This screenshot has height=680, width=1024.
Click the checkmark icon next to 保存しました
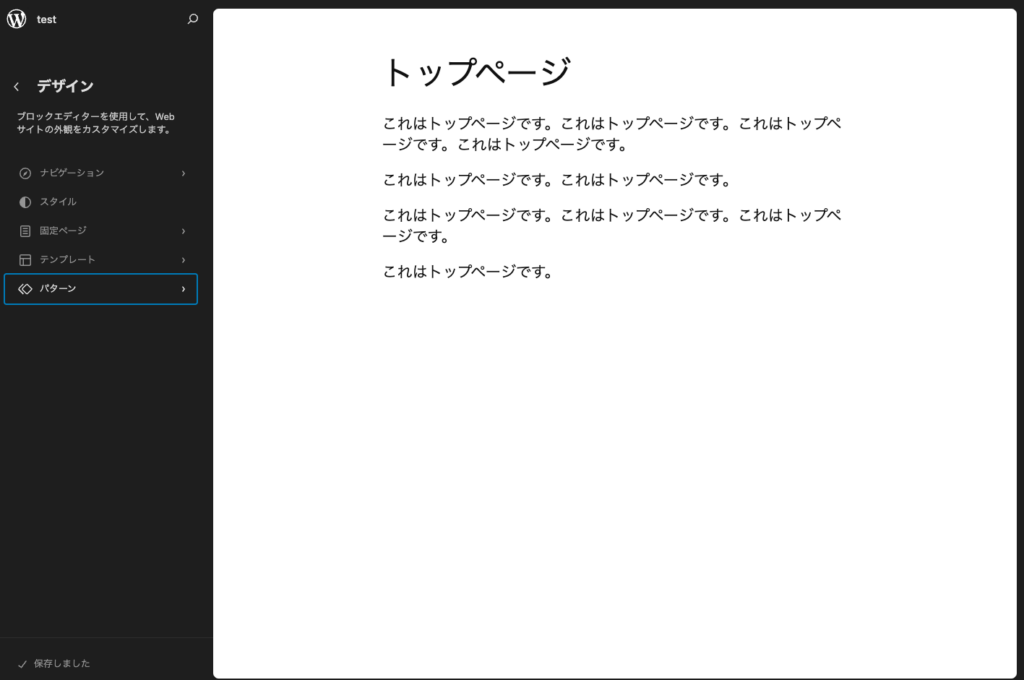[22, 663]
